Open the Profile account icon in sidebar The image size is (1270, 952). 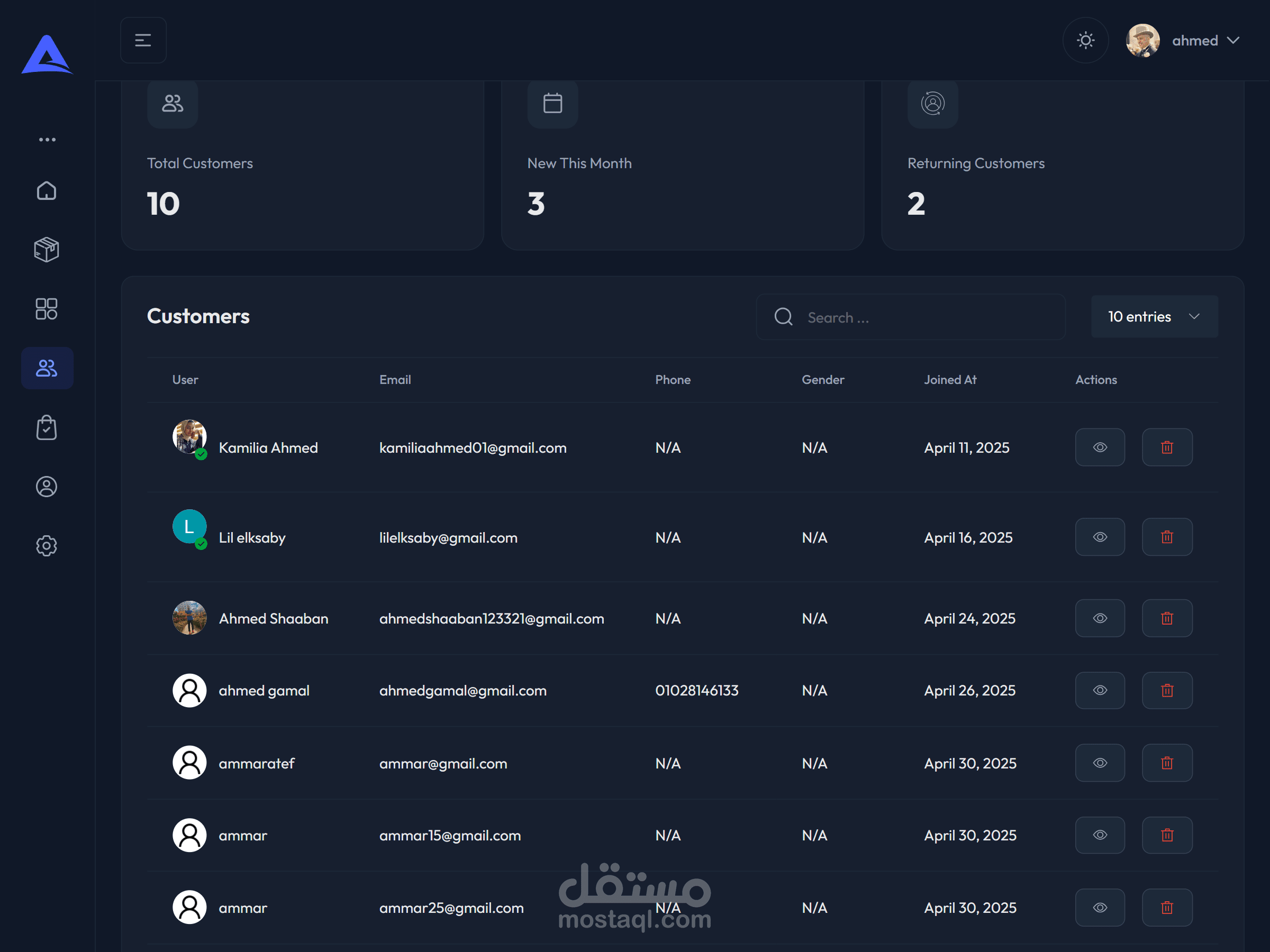[x=47, y=487]
